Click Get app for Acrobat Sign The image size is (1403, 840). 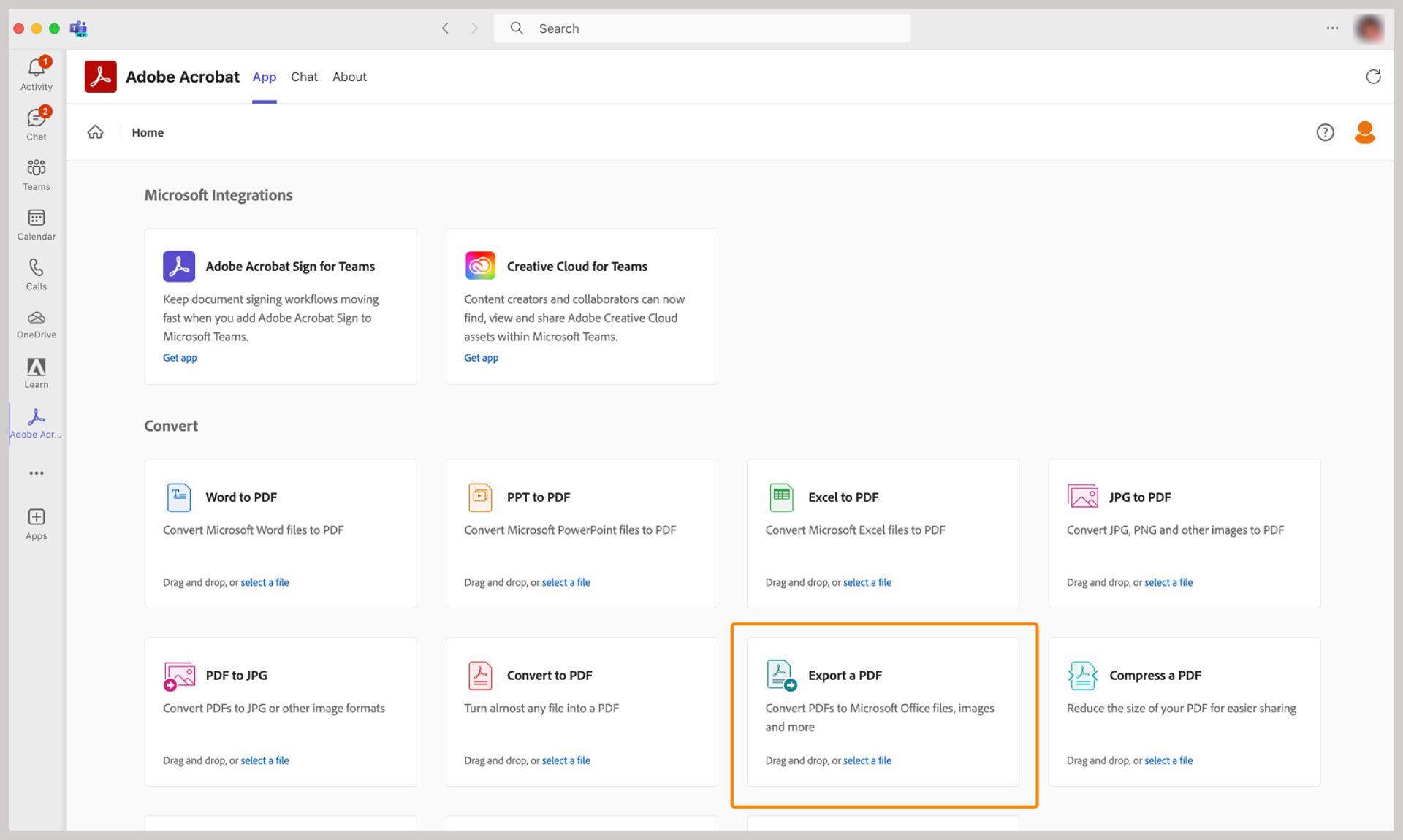(x=180, y=358)
